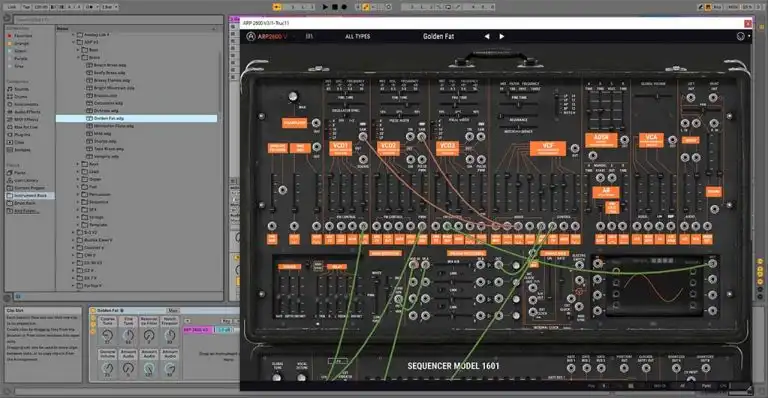
Task: Open ALL TYPES preset filter
Action: 358,36
